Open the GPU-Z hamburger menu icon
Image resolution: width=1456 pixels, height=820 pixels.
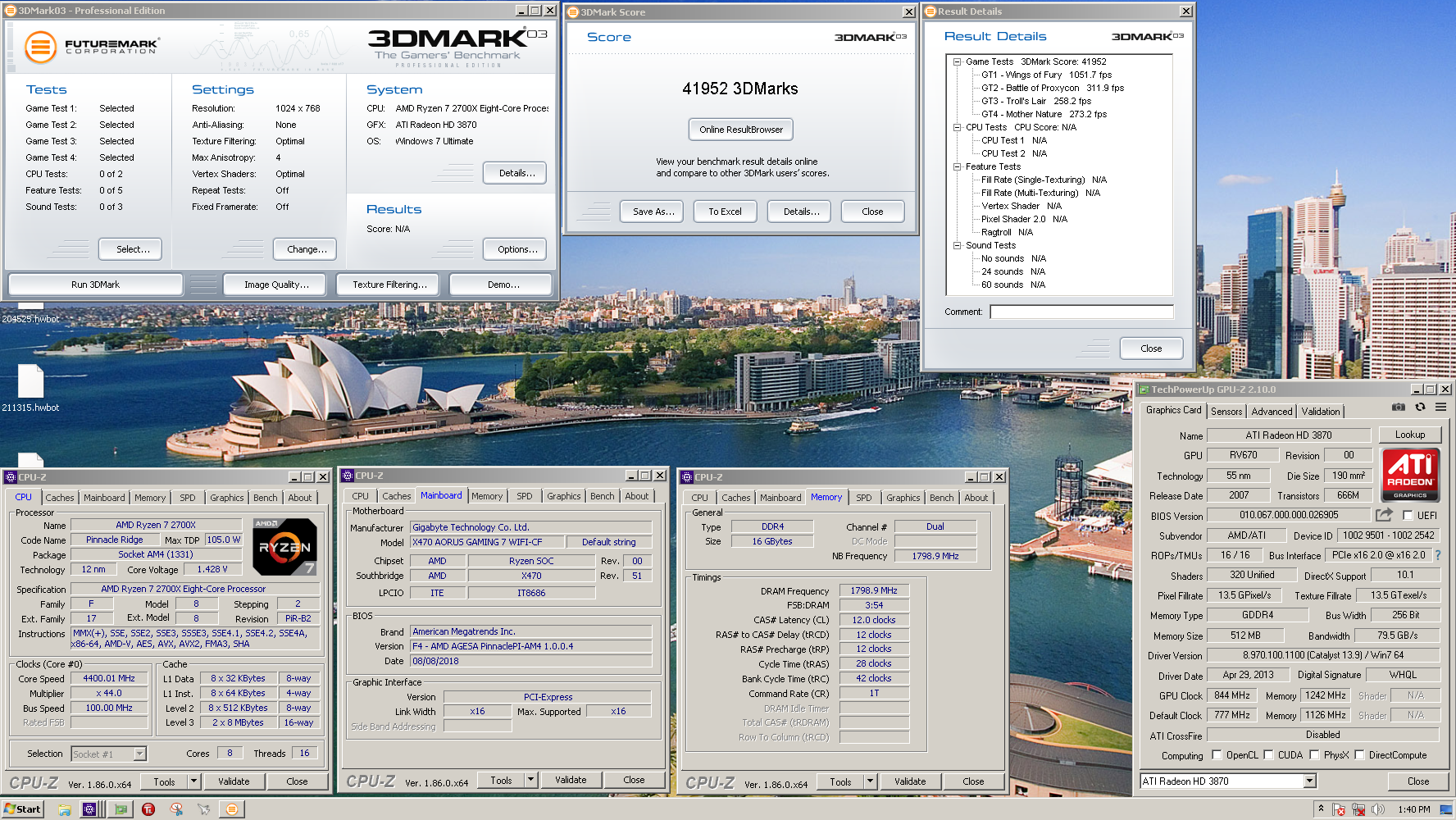pyautogui.click(x=1440, y=407)
